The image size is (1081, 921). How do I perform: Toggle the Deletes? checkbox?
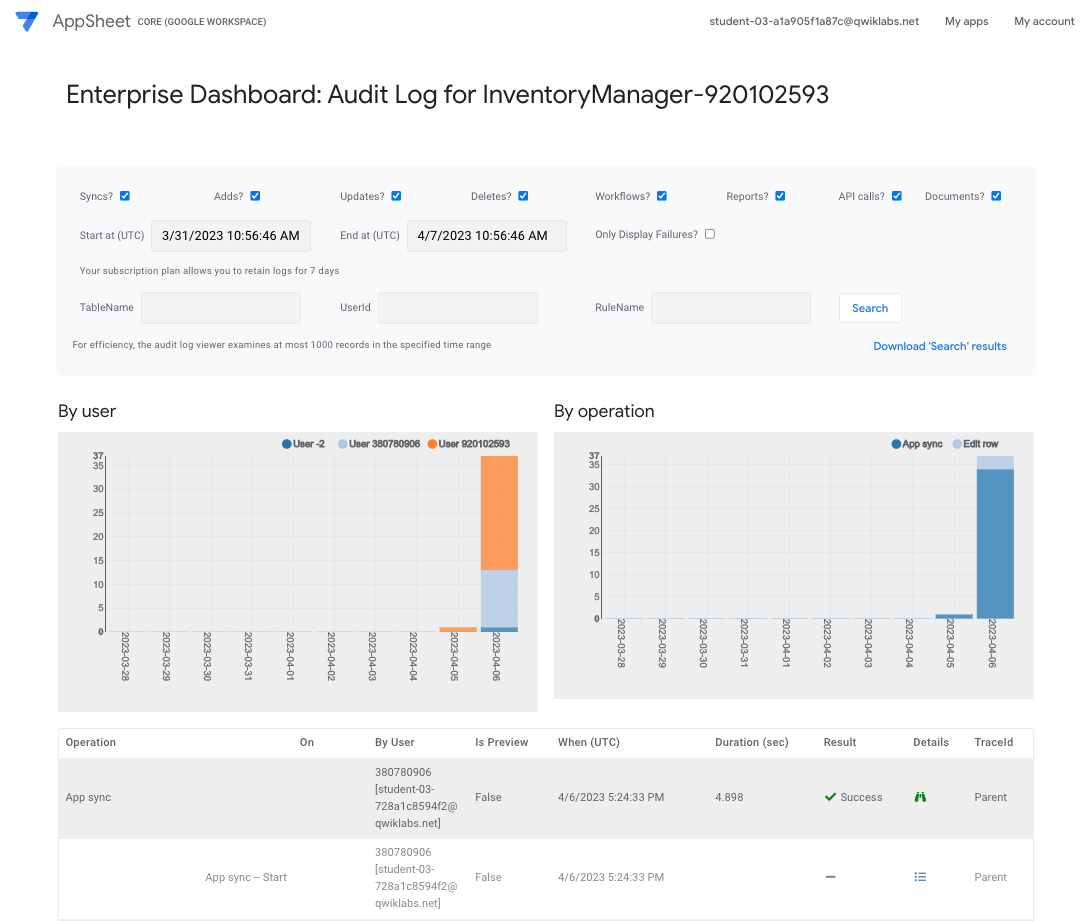523,196
